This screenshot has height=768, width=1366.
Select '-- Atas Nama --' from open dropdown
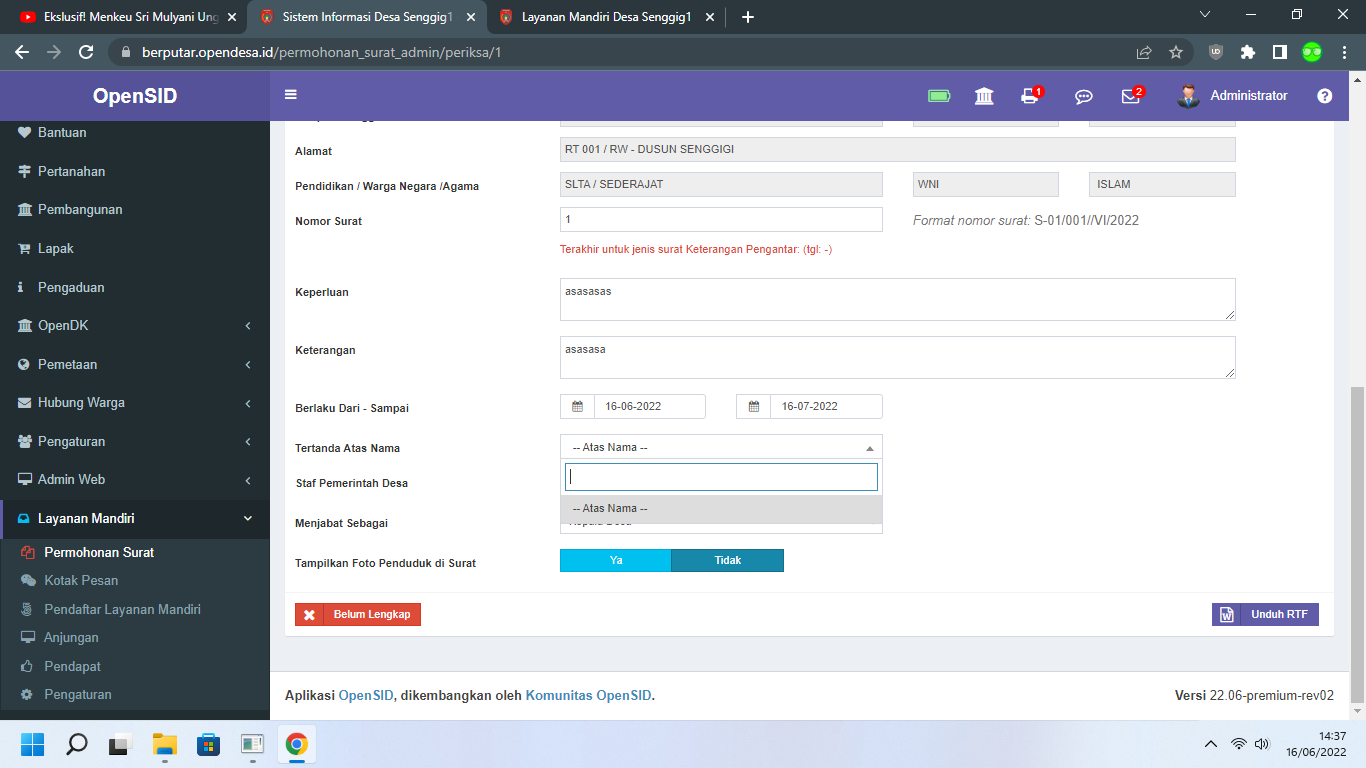(611, 508)
